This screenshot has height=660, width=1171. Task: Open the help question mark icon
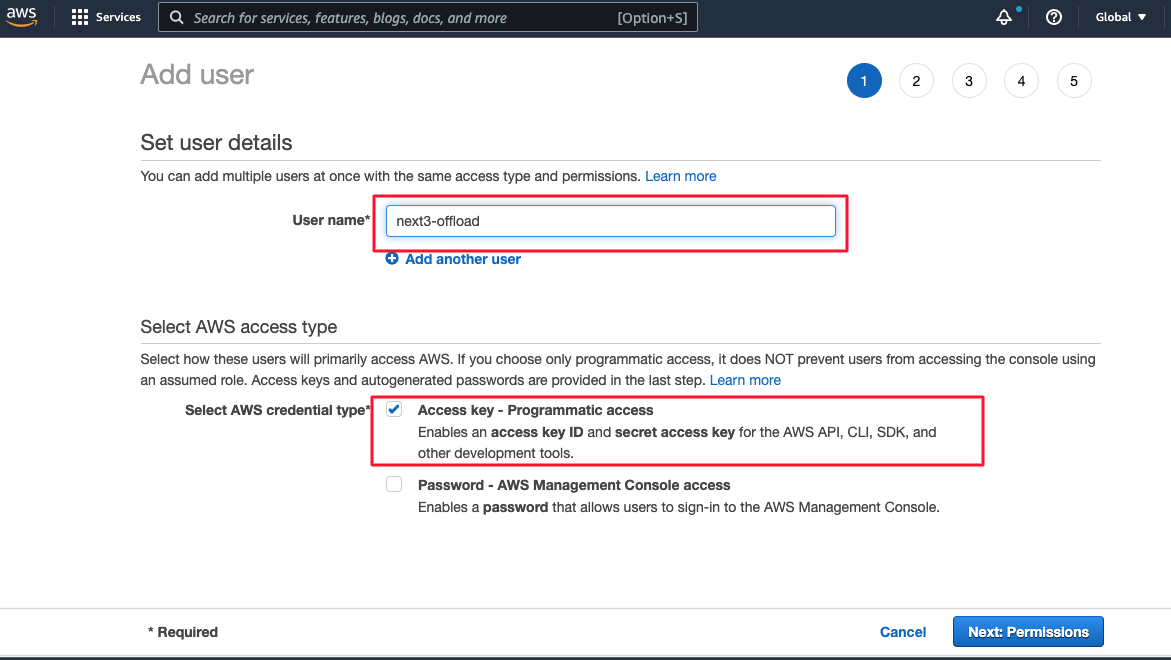(x=1053, y=16)
